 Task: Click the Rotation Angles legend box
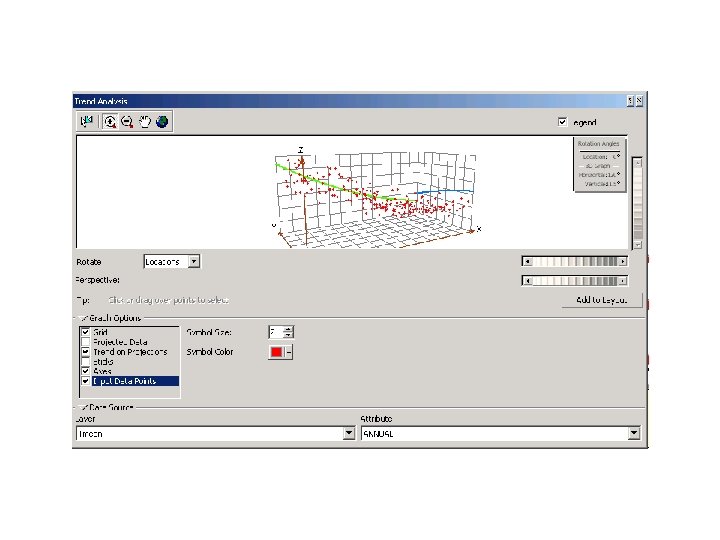coord(599,164)
